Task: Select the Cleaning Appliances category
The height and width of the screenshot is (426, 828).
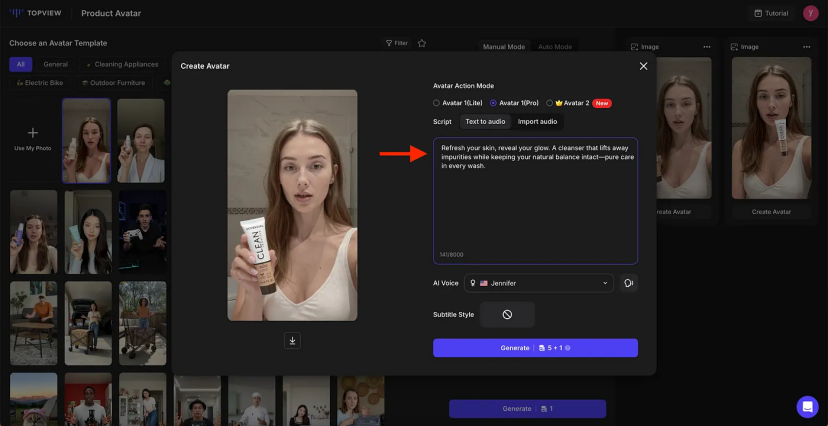Action: coord(122,64)
